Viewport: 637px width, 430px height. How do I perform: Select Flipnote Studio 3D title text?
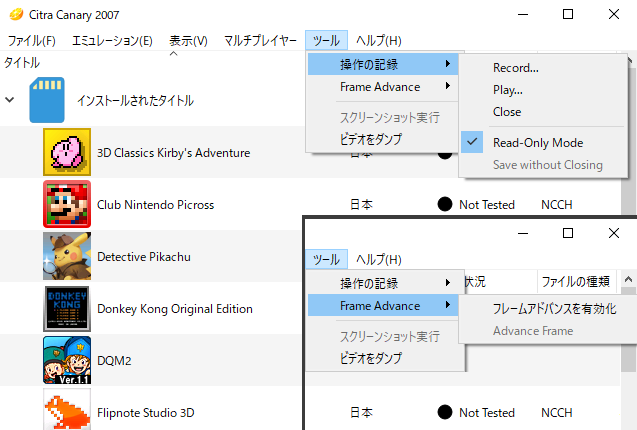(x=145, y=413)
